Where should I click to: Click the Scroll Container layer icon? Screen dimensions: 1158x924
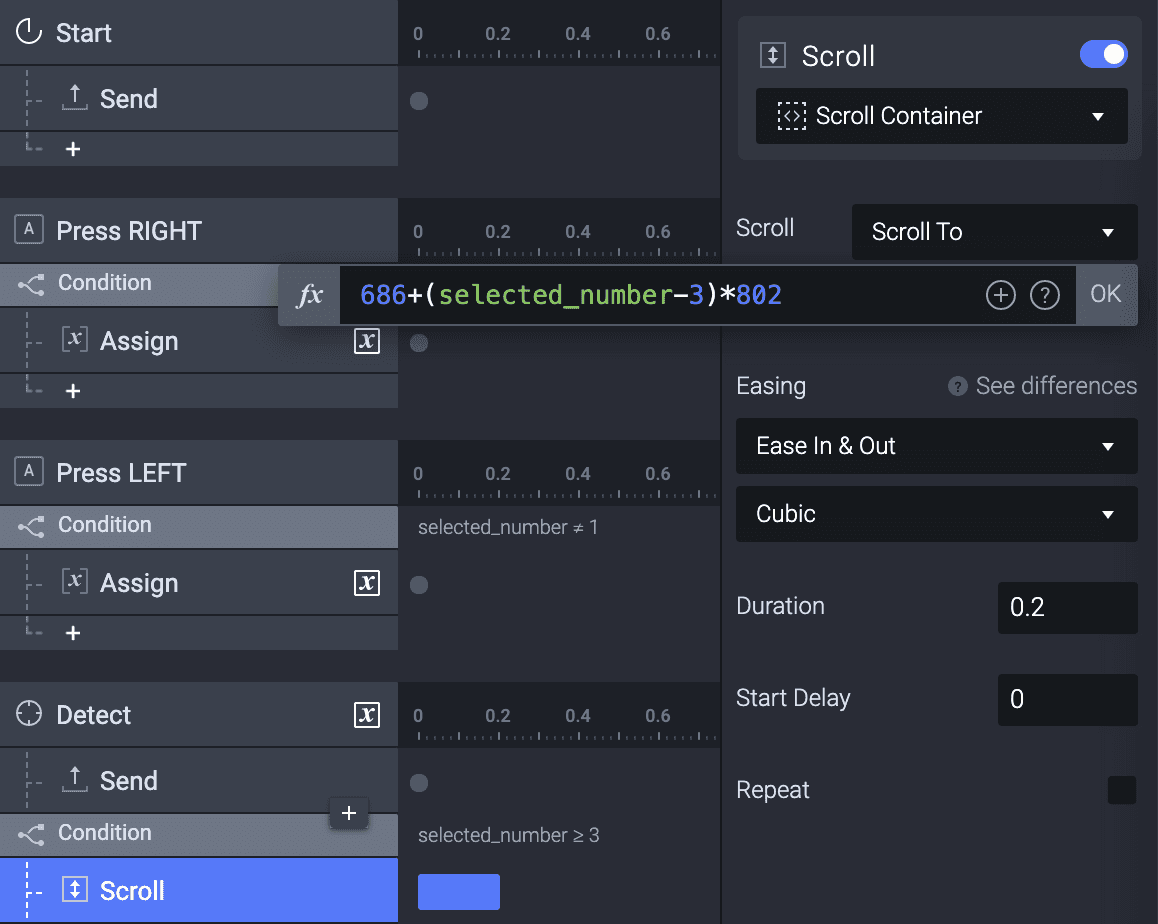[792, 116]
